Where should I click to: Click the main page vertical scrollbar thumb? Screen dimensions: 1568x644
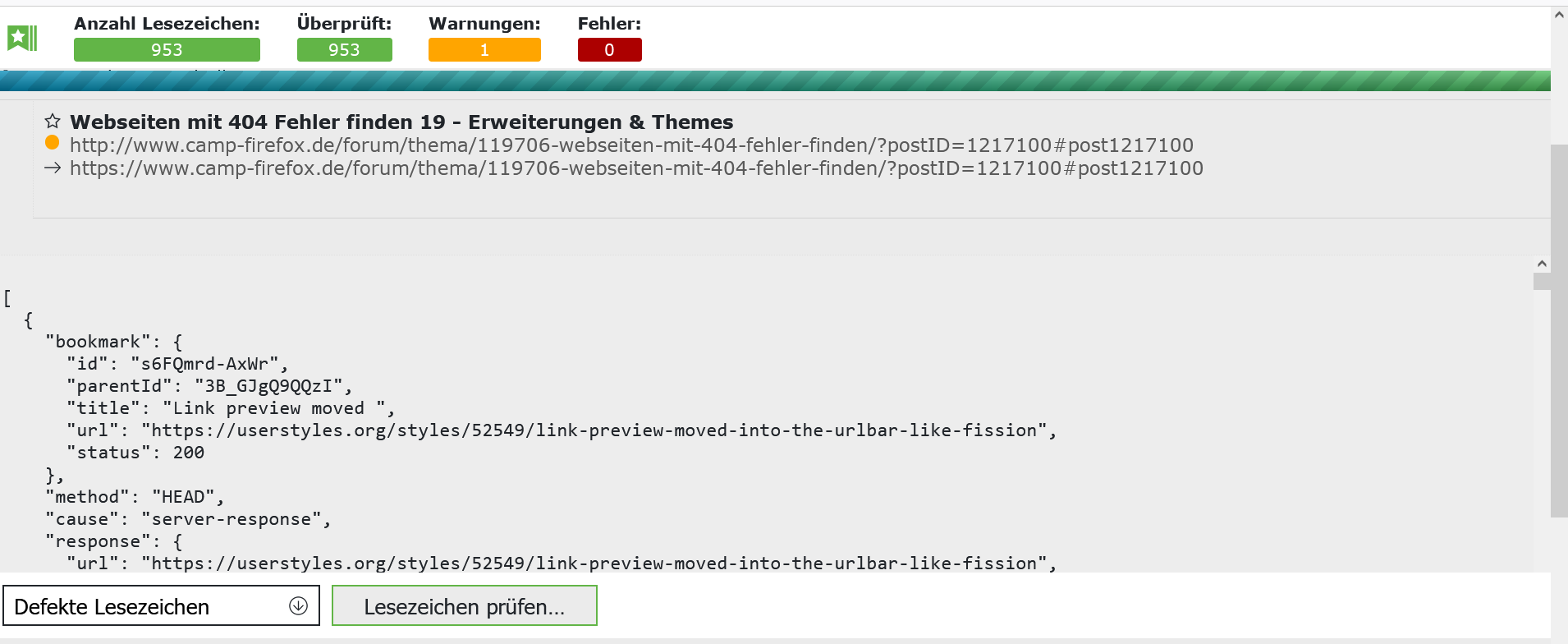click(x=1559, y=331)
